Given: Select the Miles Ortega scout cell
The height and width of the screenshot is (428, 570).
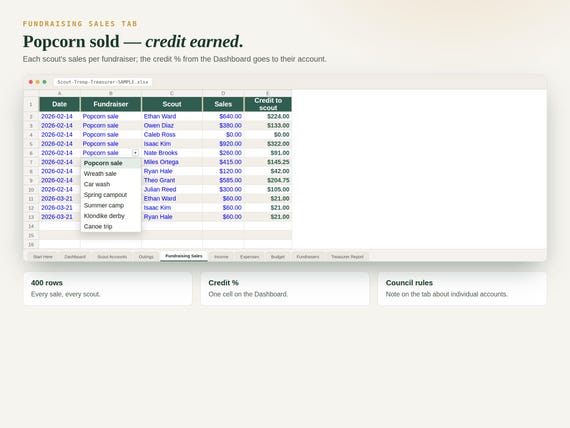Looking at the screenshot, I should 172,162.
